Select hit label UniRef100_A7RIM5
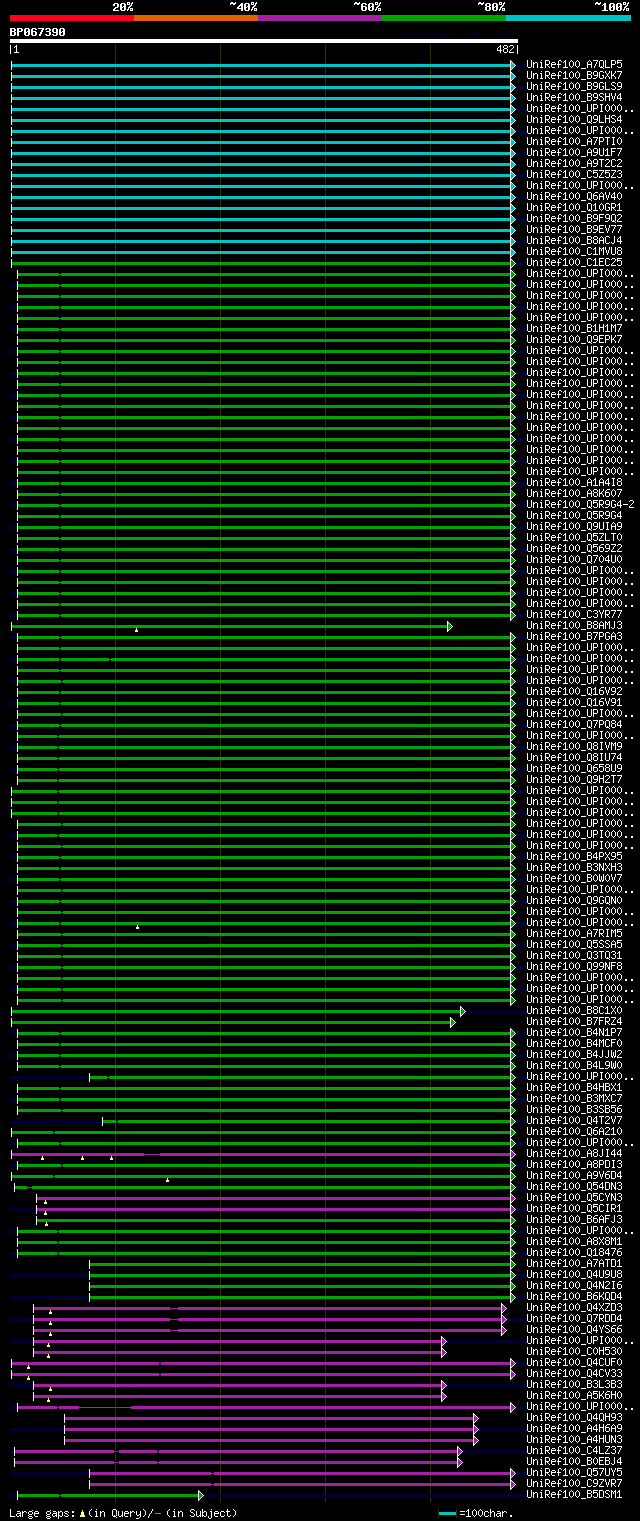The height and width of the screenshot is (1521, 640). coord(574,933)
